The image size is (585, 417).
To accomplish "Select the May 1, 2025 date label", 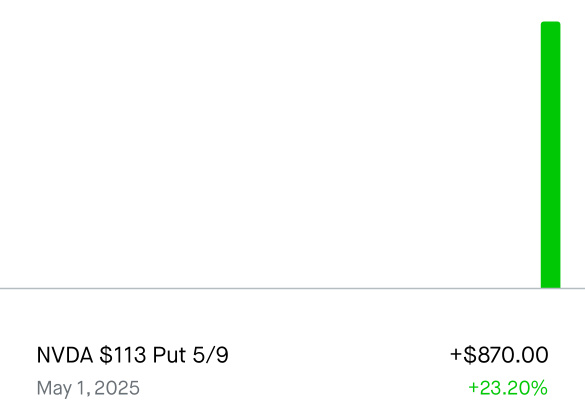I will pos(88,388).
